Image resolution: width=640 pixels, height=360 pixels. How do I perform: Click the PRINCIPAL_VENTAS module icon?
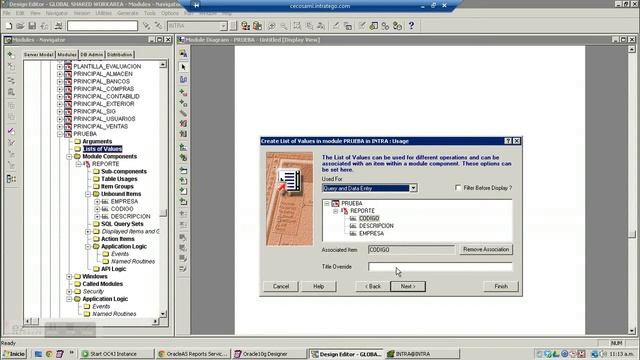click(x=68, y=127)
